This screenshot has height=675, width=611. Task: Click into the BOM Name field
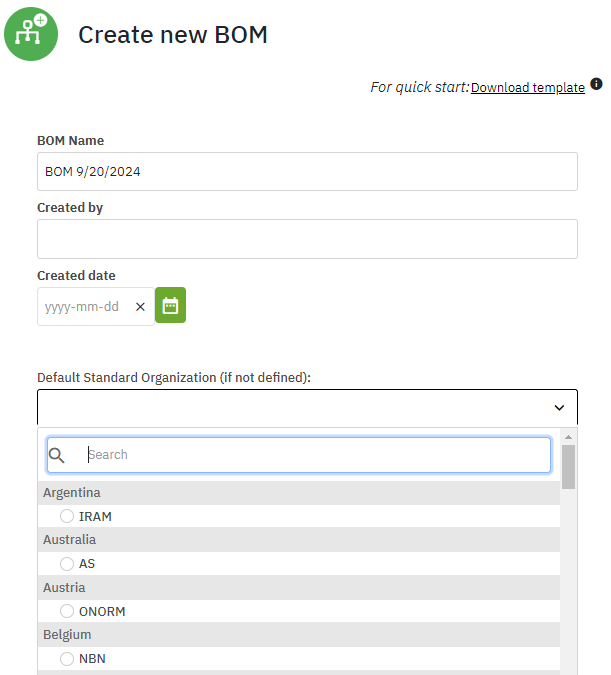307,171
